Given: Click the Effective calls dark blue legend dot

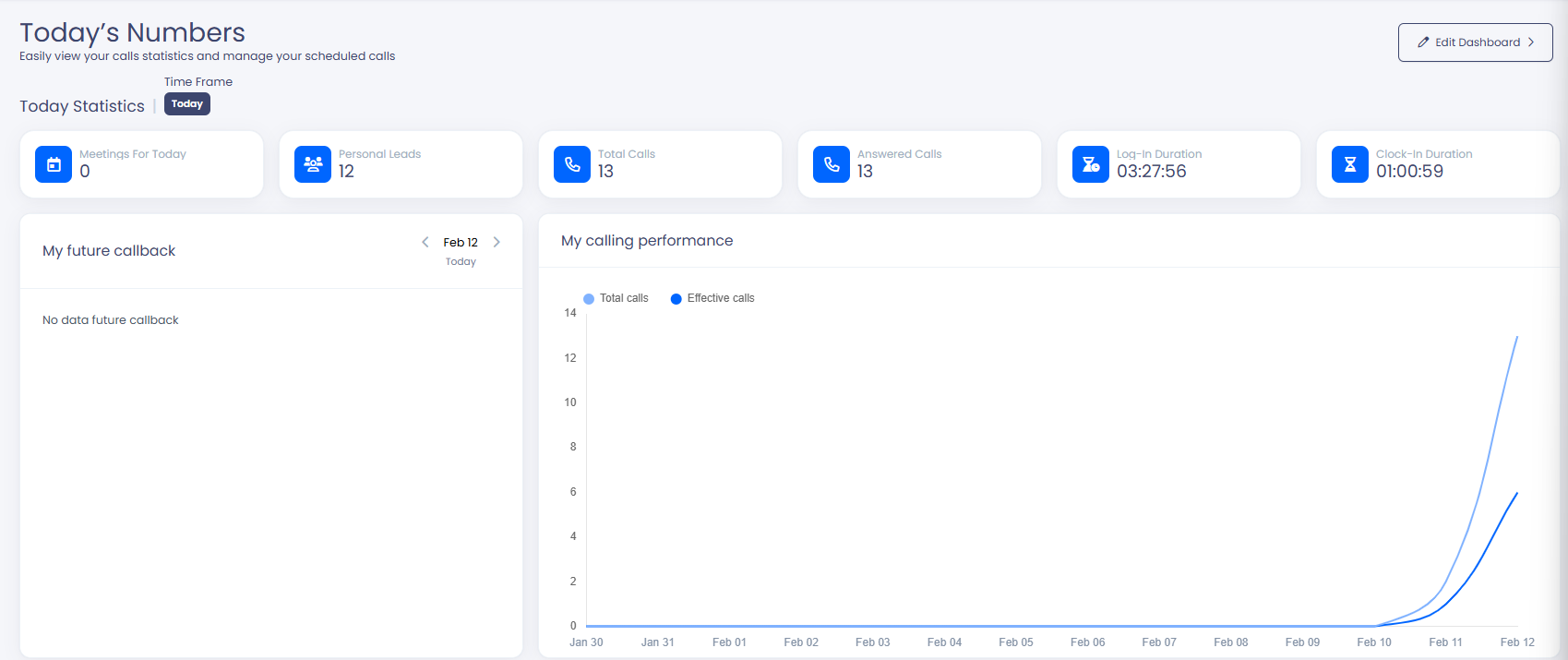Looking at the screenshot, I should click(676, 299).
